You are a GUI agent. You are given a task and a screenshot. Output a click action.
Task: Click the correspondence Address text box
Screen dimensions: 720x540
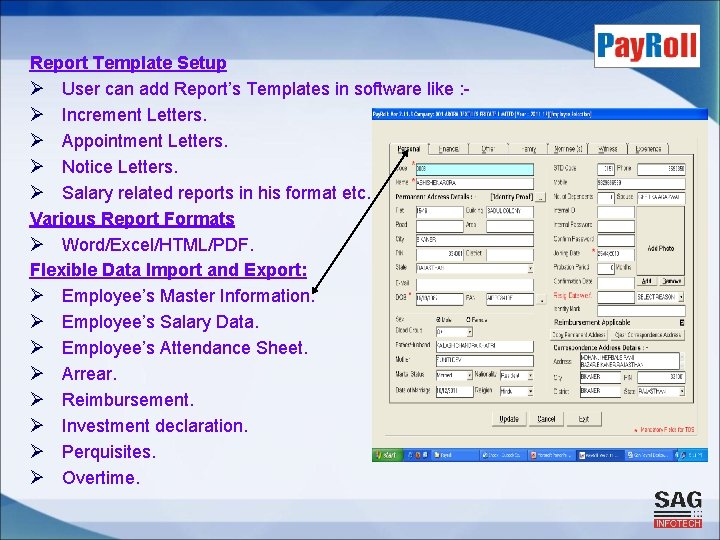pyautogui.click(x=629, y=361)
